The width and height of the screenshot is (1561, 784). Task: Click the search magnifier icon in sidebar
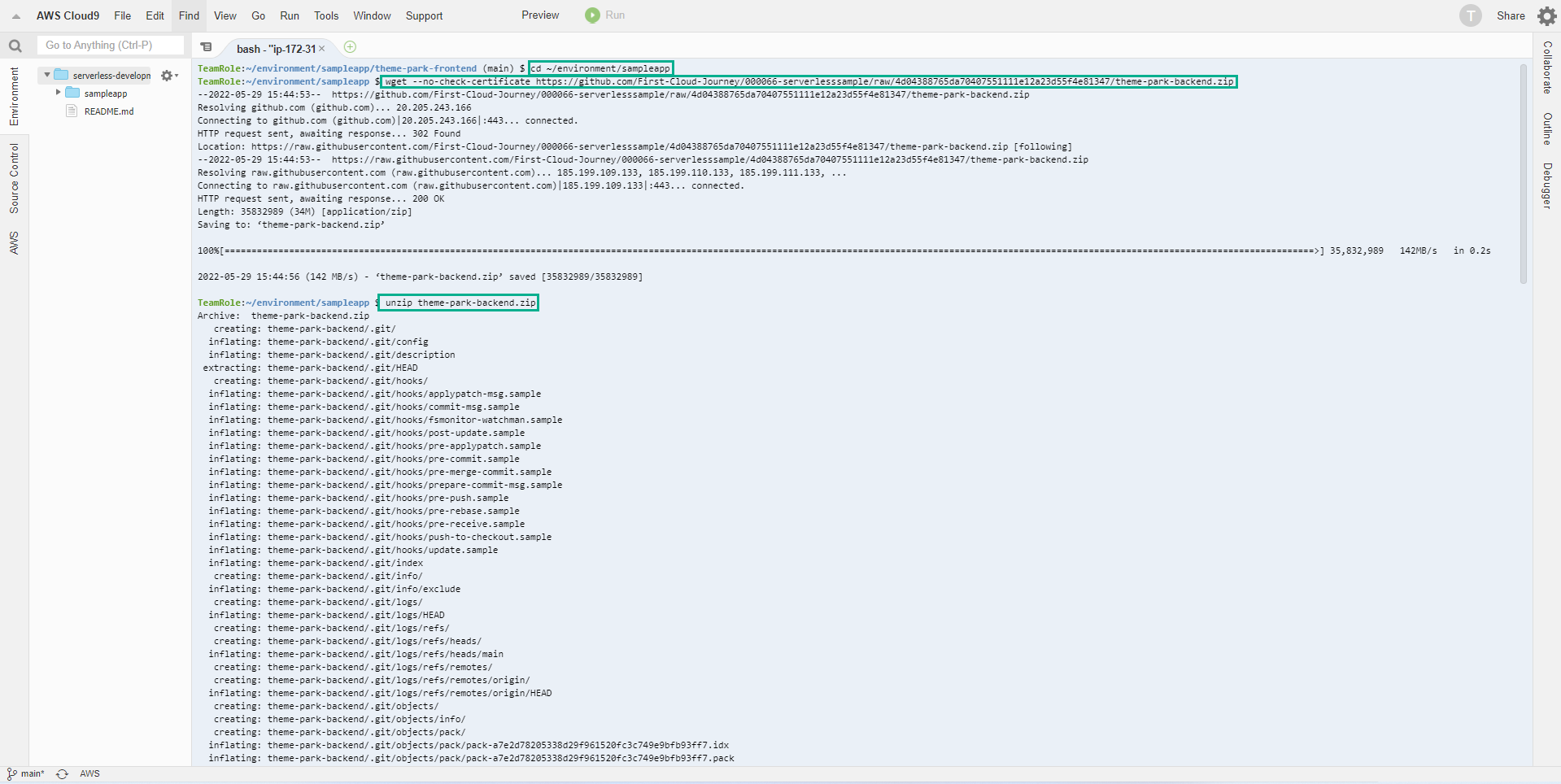15,46
